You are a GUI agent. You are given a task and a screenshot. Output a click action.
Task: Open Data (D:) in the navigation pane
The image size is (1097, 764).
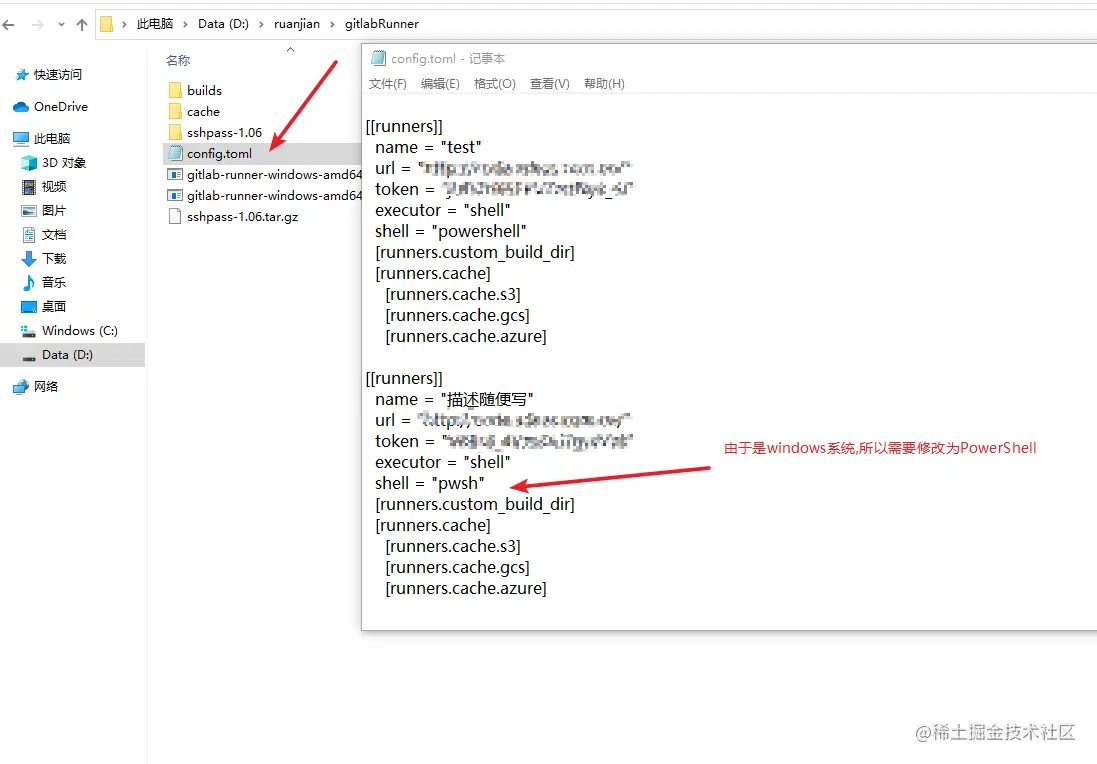pos(67,355)
